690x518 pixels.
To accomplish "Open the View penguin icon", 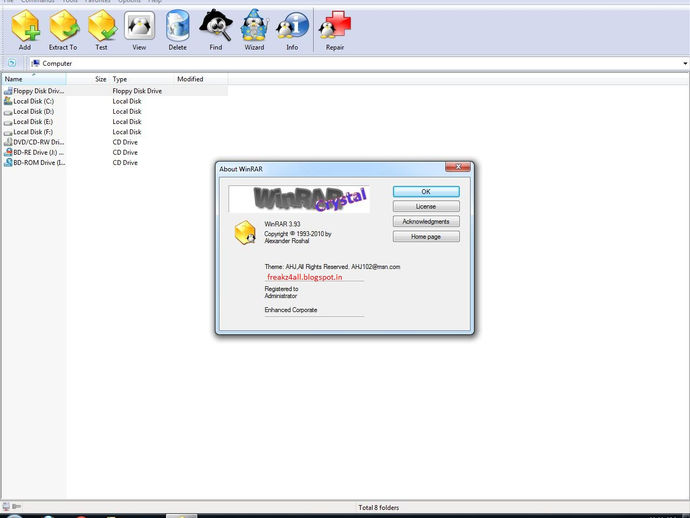I will click(139, 30).
